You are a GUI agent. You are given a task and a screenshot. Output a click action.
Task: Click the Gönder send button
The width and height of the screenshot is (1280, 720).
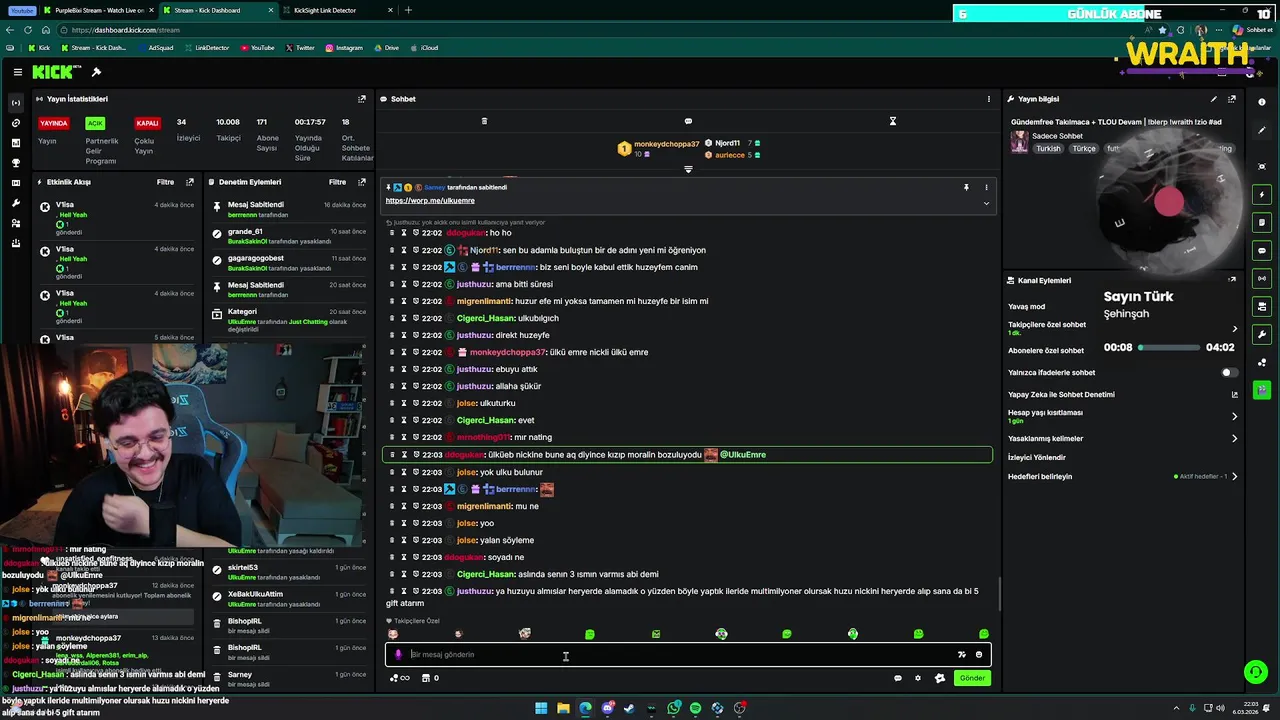click(972, 678)
